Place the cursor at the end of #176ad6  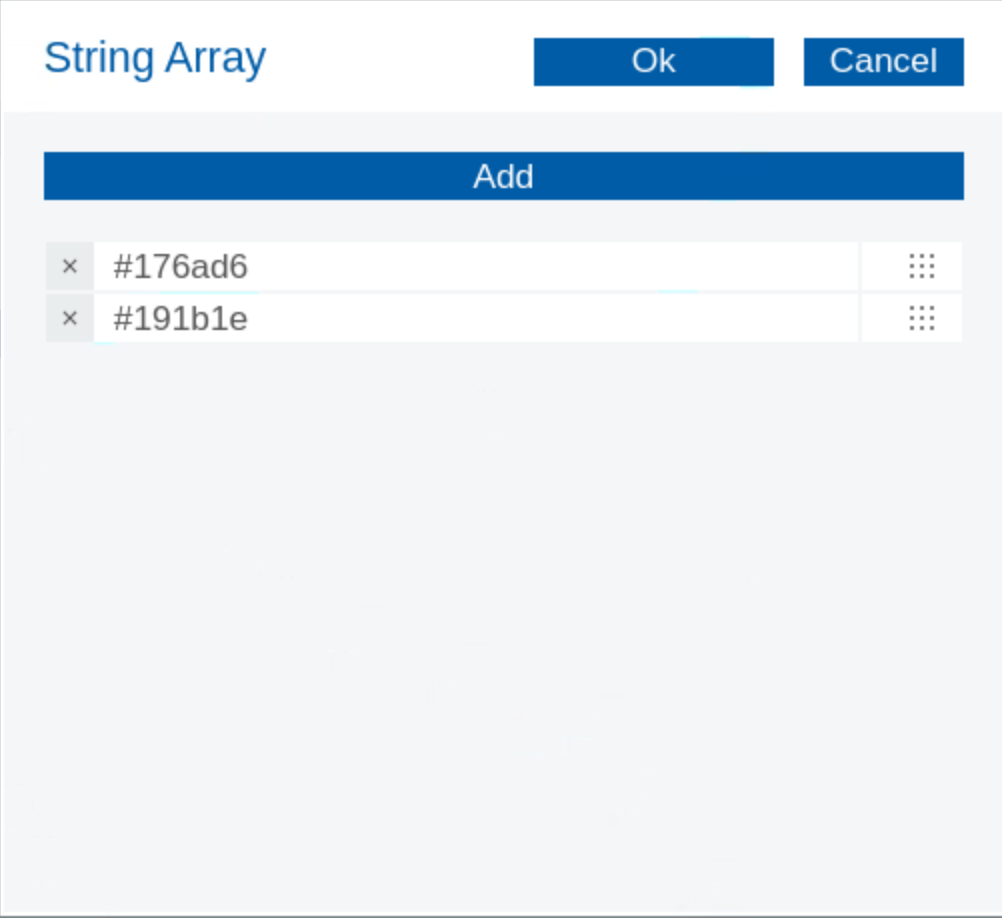pyautogui.click(x=250, y=267)
